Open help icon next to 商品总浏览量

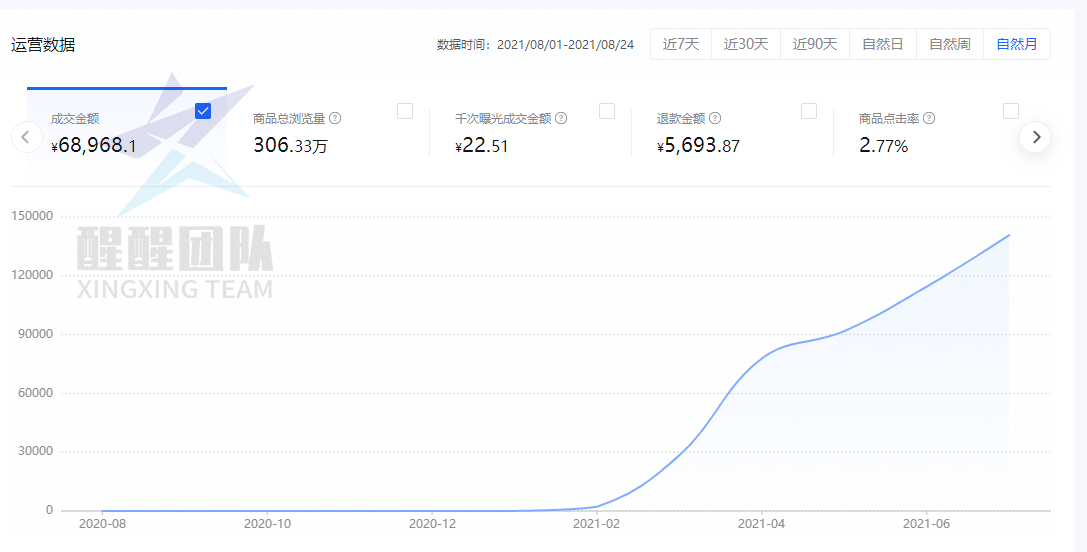coord(335,118)
